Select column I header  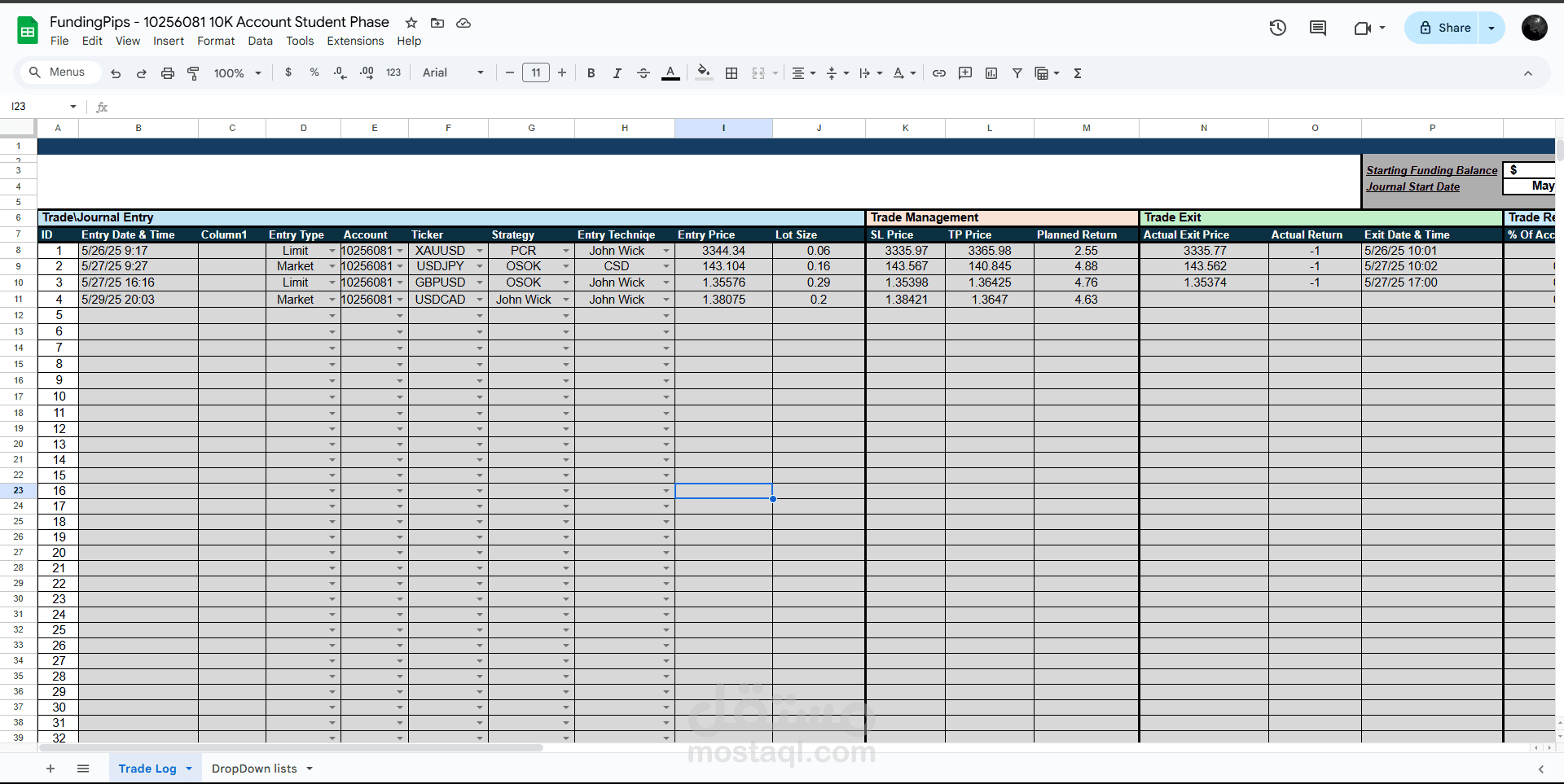click(x=723, y=128)
